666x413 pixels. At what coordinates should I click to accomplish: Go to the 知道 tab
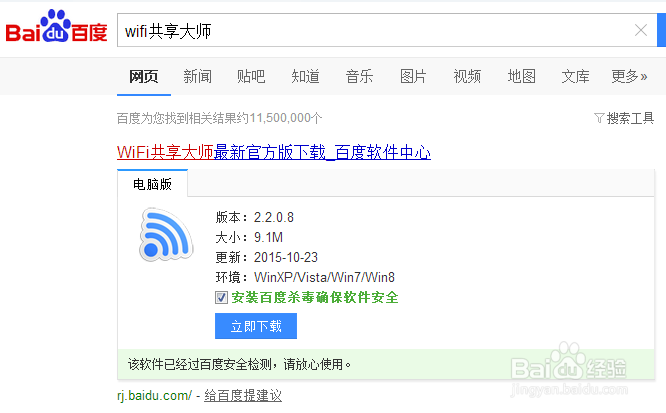(x=305, y=76)
